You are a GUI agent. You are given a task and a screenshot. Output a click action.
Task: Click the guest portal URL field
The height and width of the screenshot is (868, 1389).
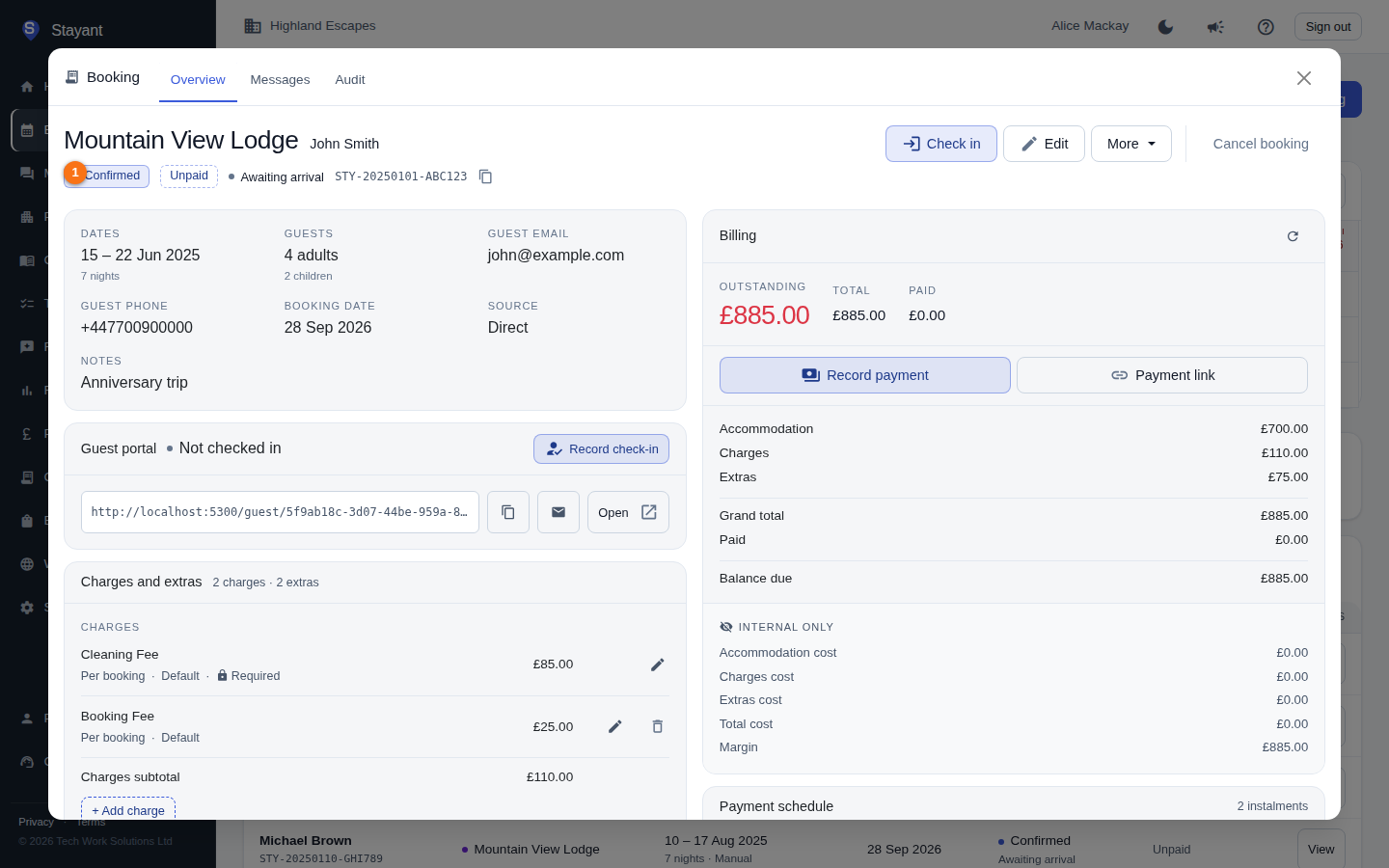click(x=280, y=512)
